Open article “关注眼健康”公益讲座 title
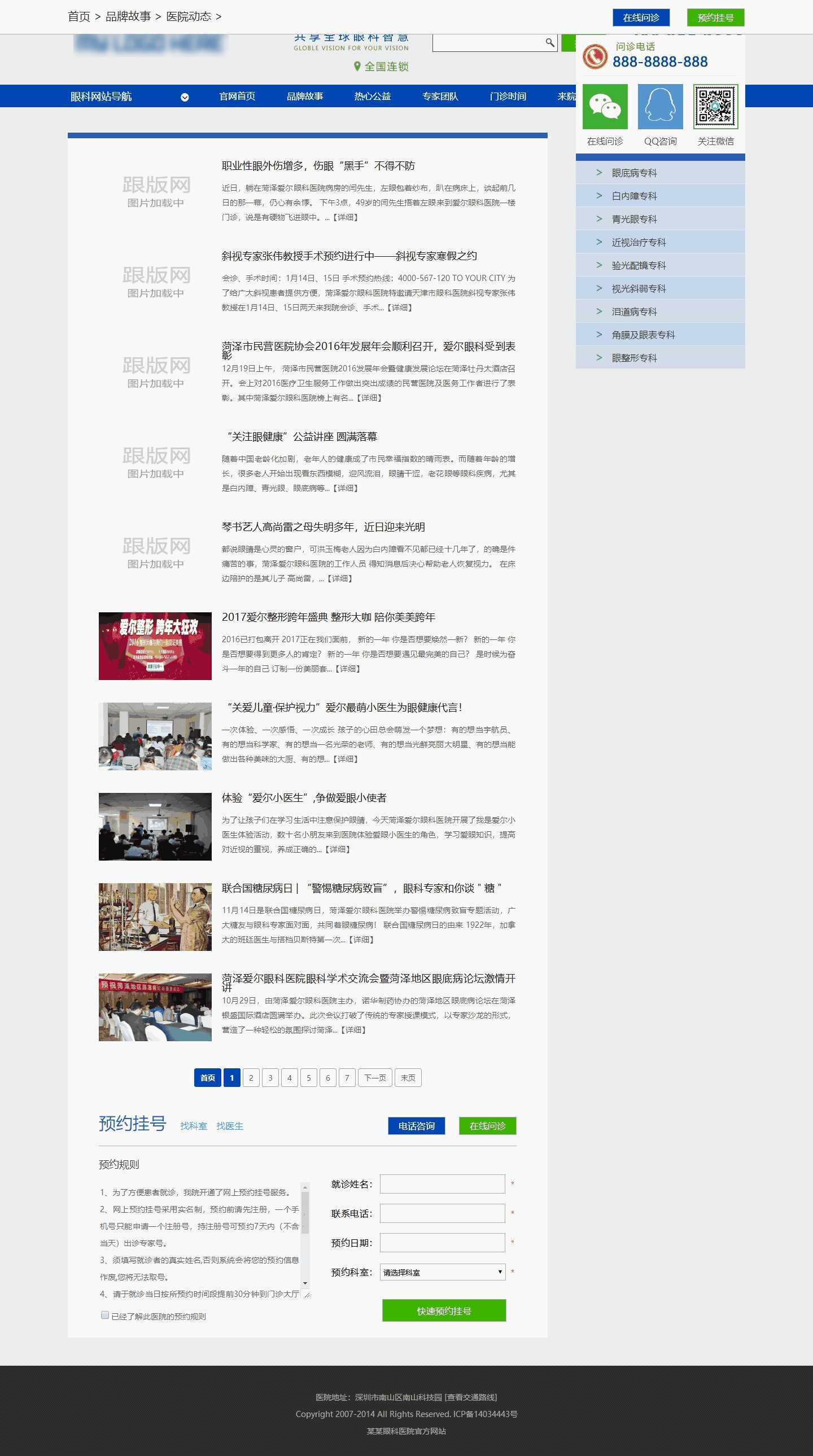The height and width of the screenshot is (1456, 813). [x=300, y=436]
